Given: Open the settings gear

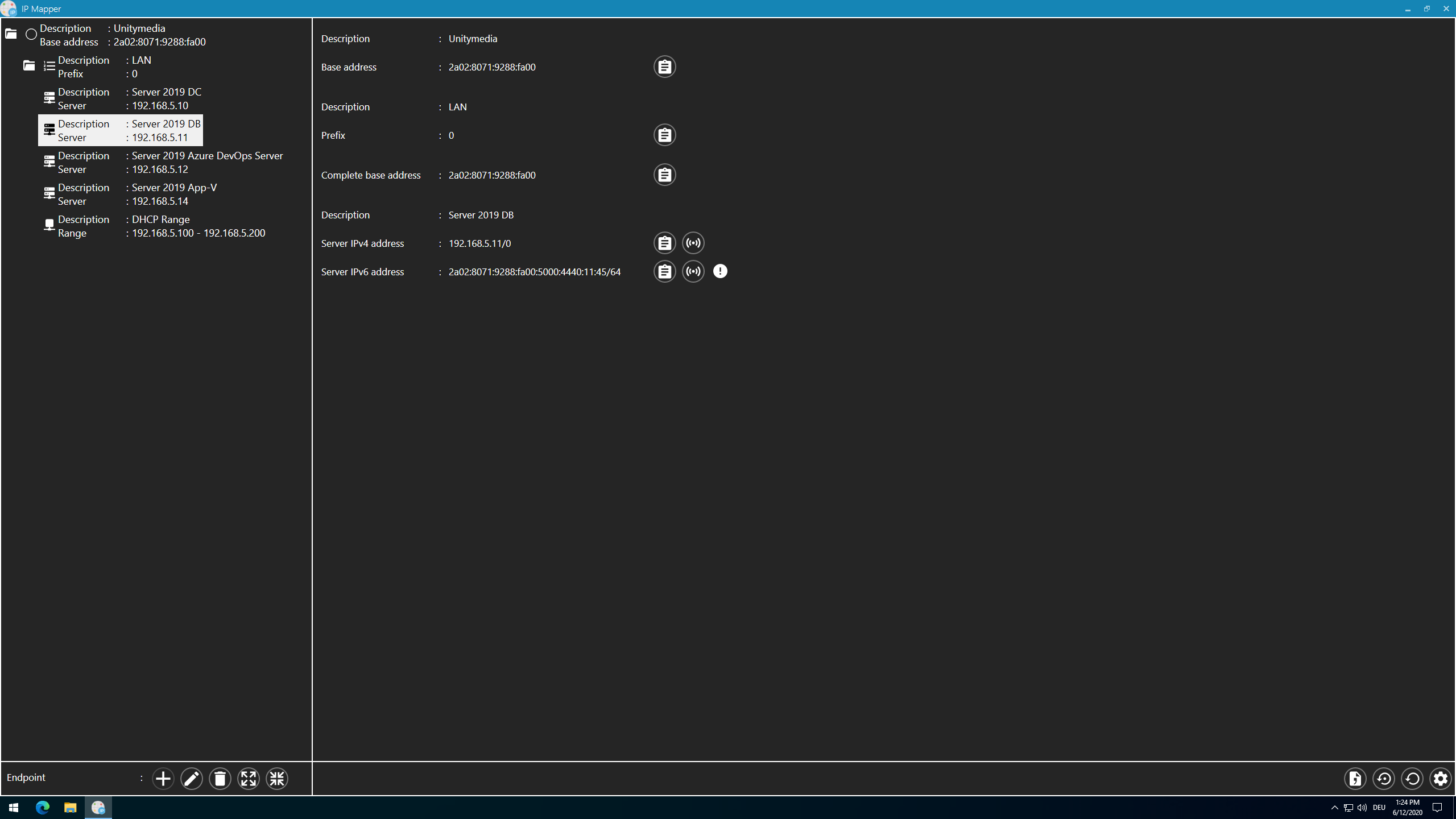Looking at the screenshot, I should click(1440, 778).
